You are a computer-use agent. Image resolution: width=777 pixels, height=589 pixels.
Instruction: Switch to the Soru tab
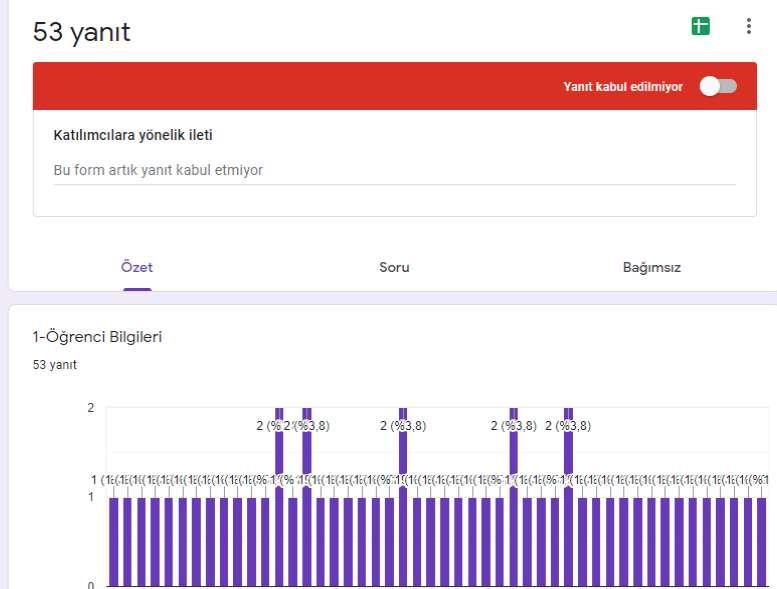coord(394,268)
